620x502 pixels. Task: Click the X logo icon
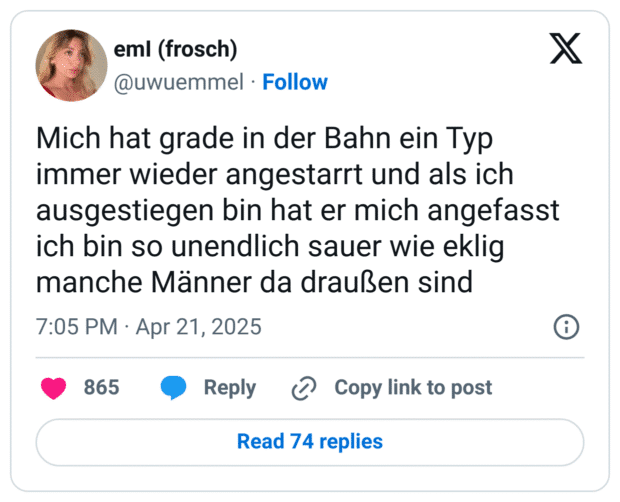566,48
